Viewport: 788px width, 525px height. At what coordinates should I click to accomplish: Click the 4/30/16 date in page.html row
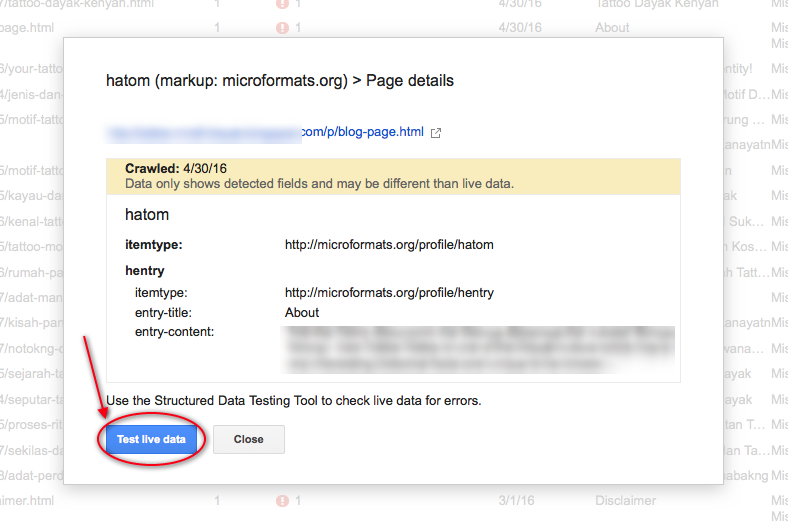tap(520, 28)
